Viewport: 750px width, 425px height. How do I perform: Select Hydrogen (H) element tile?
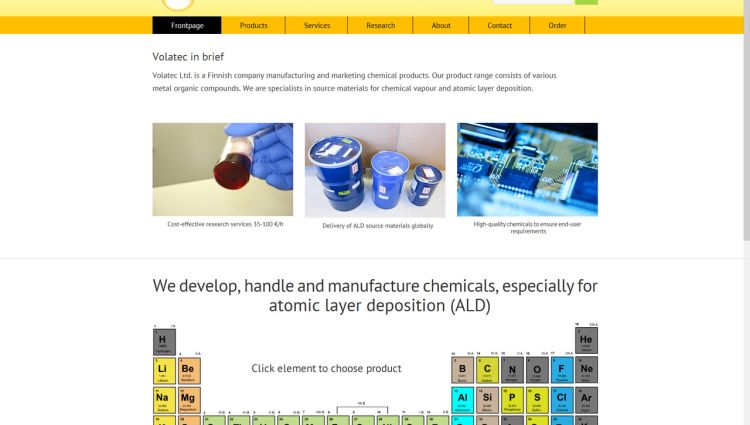165,342
